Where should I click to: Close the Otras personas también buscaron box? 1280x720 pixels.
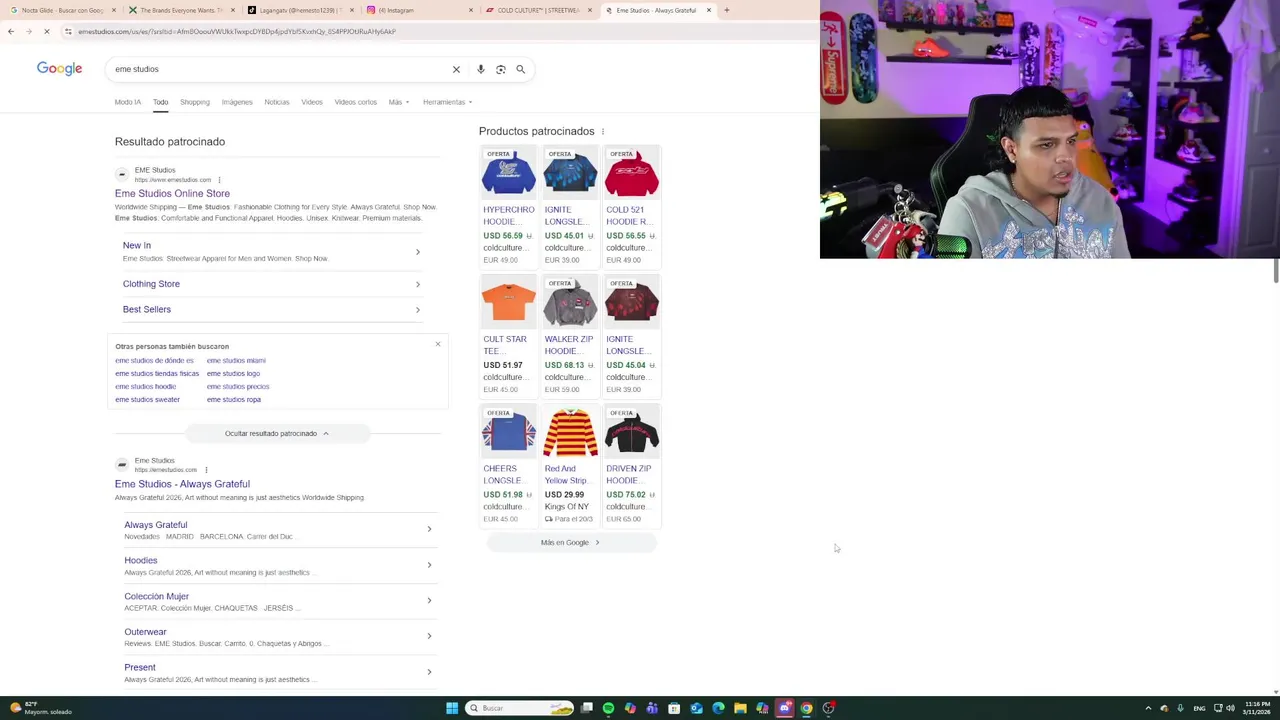437,344
